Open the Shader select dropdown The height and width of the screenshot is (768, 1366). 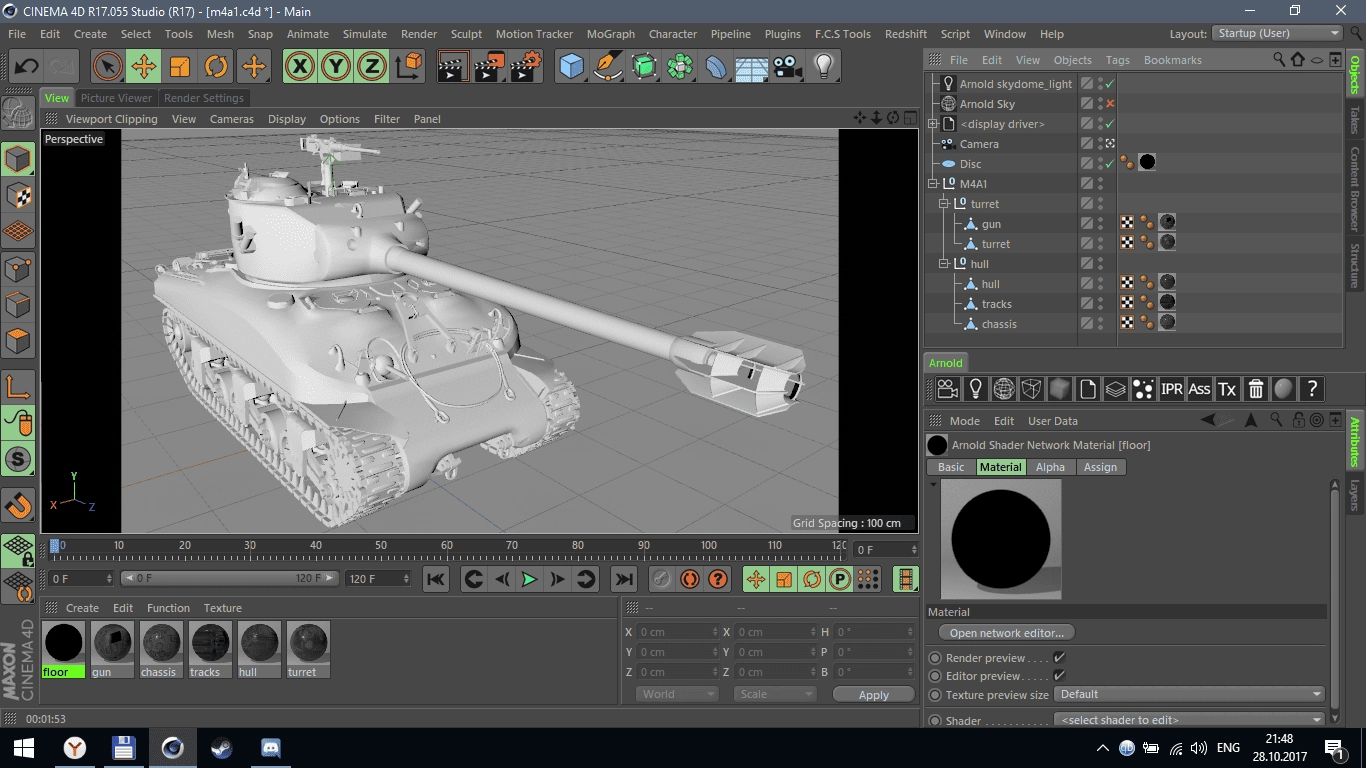tap(1190, 720)
